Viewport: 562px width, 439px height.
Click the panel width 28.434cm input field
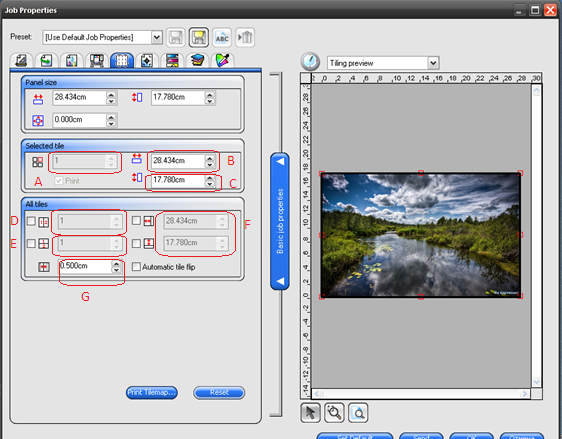click(80, 97)
